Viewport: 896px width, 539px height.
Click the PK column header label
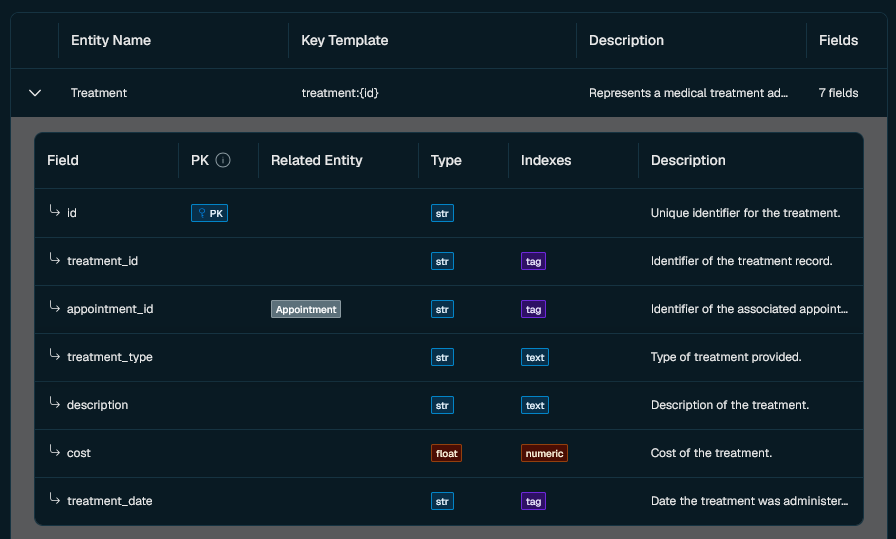200,160
